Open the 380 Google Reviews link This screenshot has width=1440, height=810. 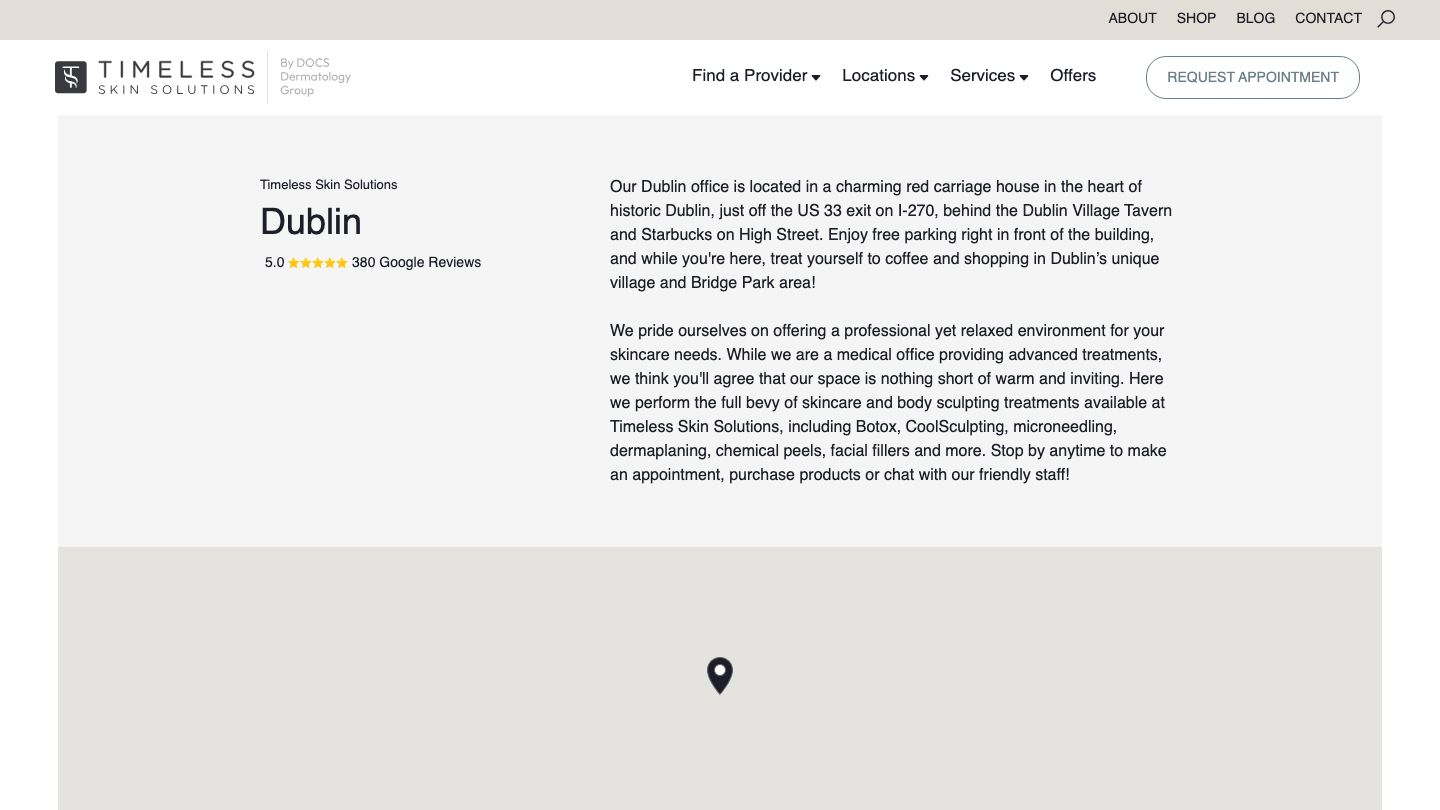coord(416,263)
